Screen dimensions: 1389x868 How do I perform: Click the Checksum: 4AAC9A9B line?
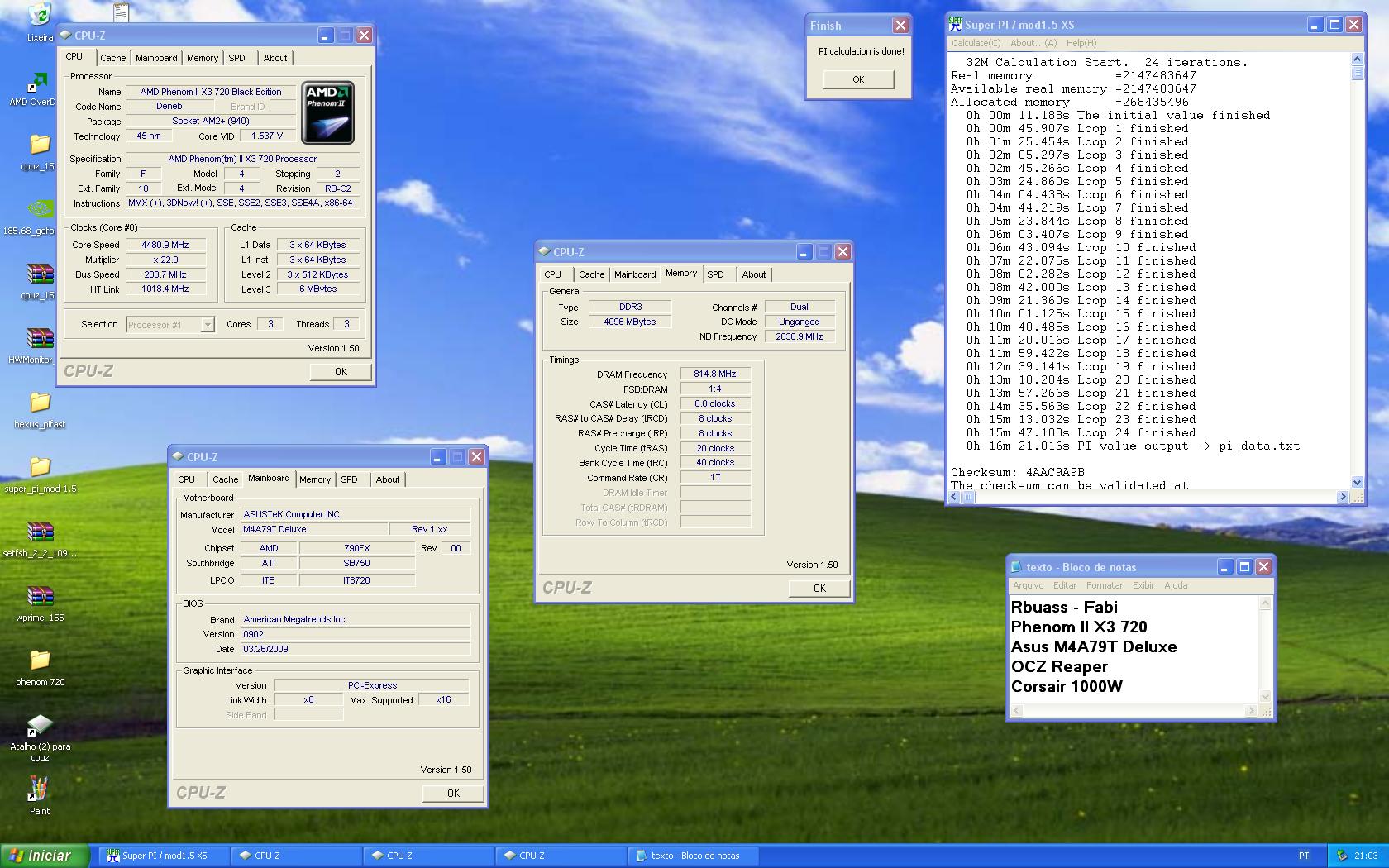(x=1017, y=472)
